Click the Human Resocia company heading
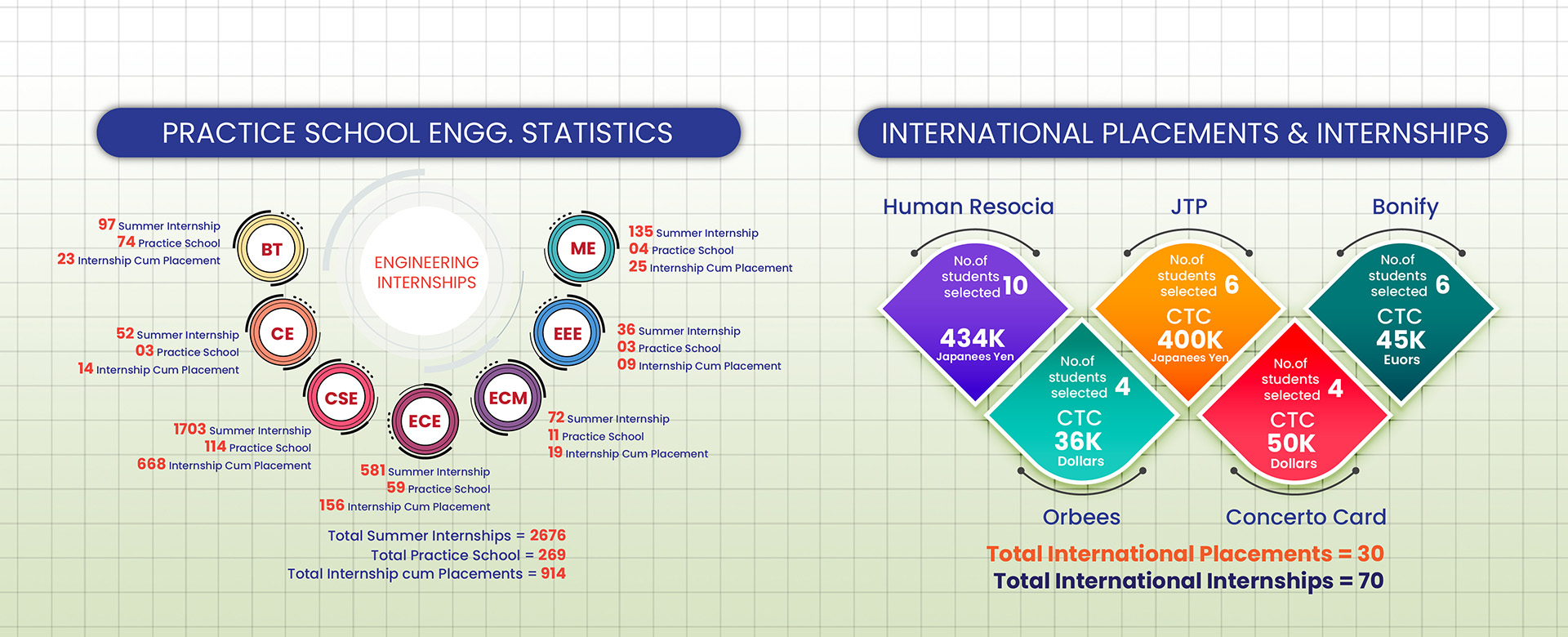The height and width of the screenshot is (637, 1568). pyautogui.click(x=968, y=207)
